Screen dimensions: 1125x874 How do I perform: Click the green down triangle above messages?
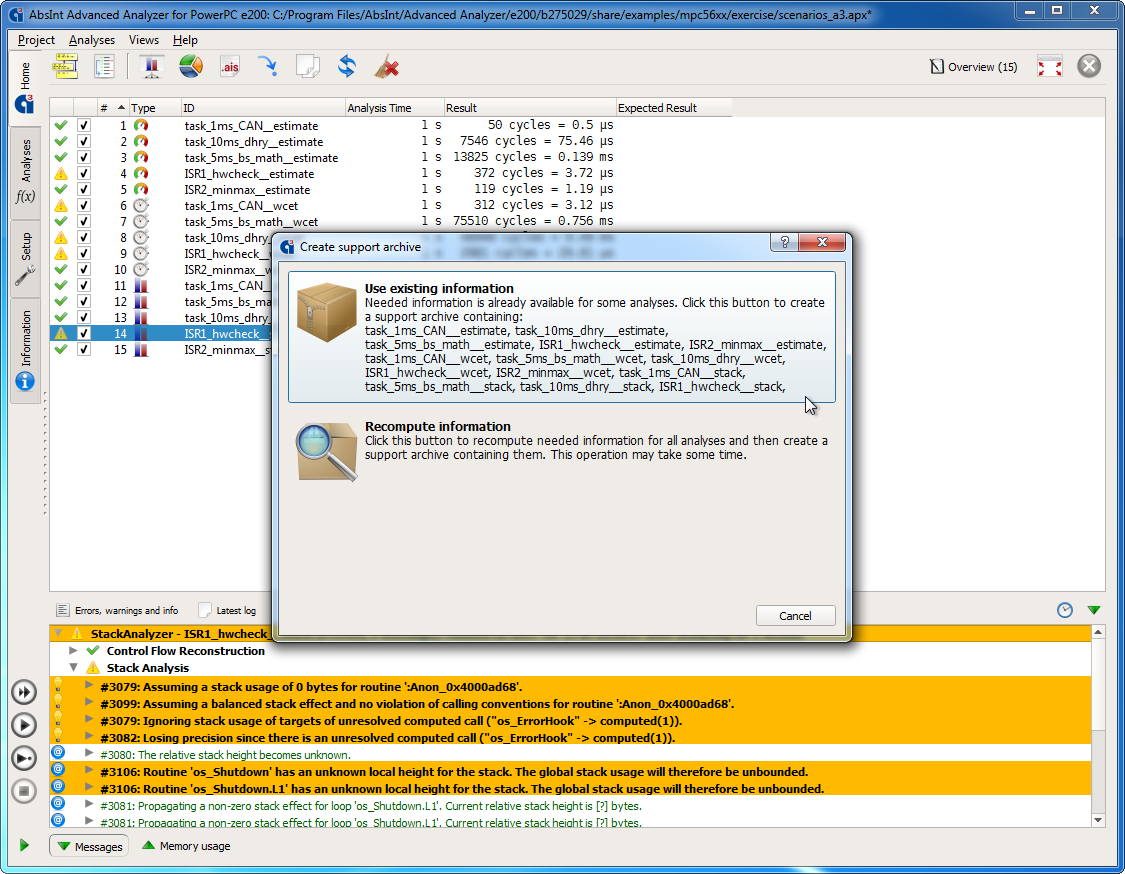click(1094, 610)
